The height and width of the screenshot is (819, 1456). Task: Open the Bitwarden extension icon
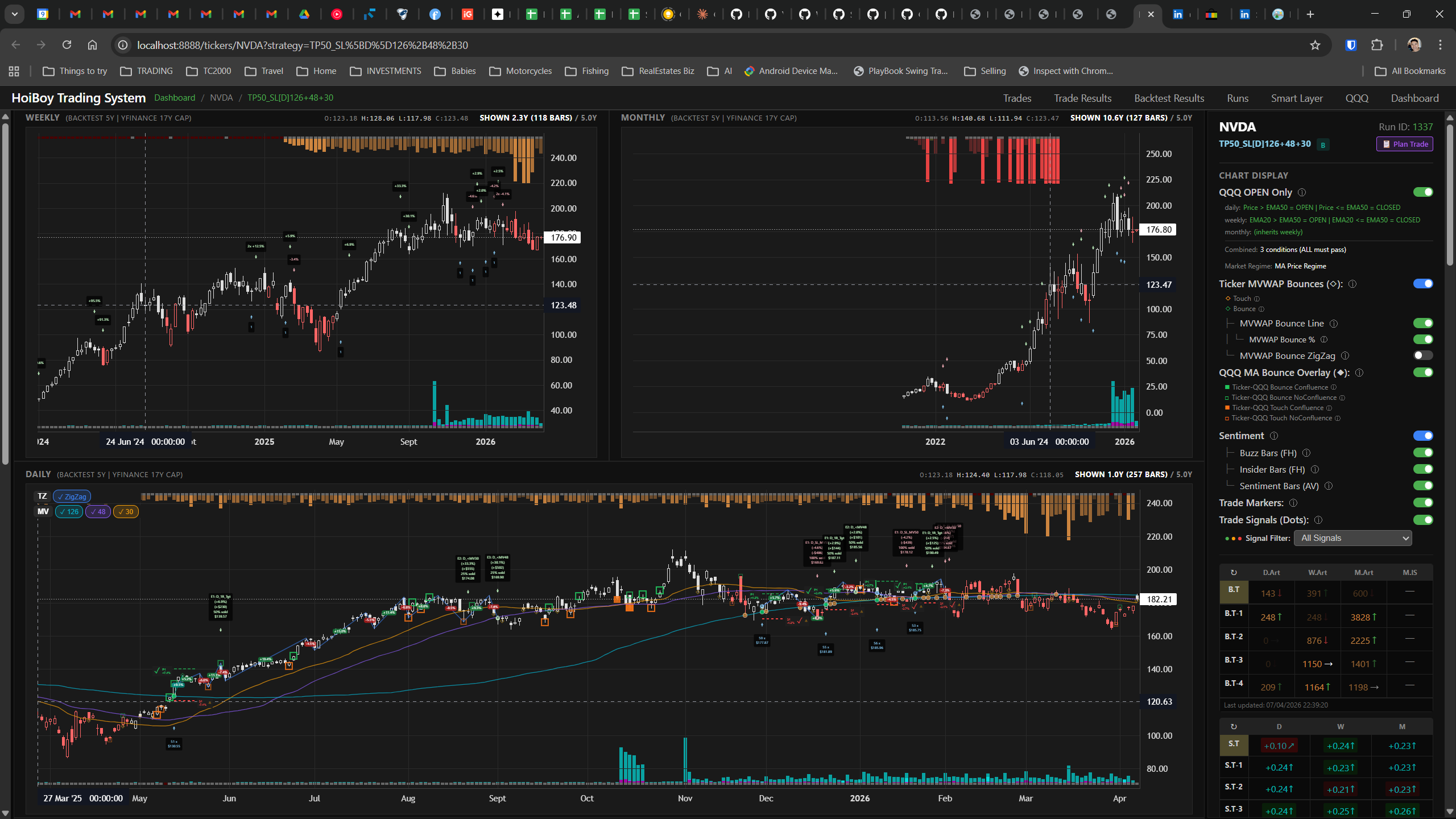coord(1351,45)
